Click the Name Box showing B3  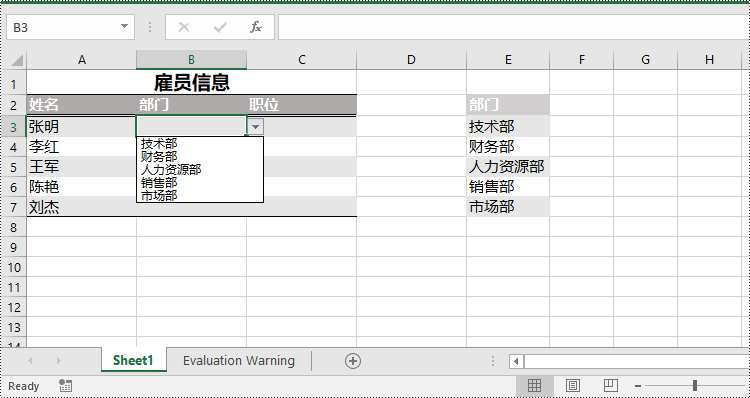[x=70, y=27]
